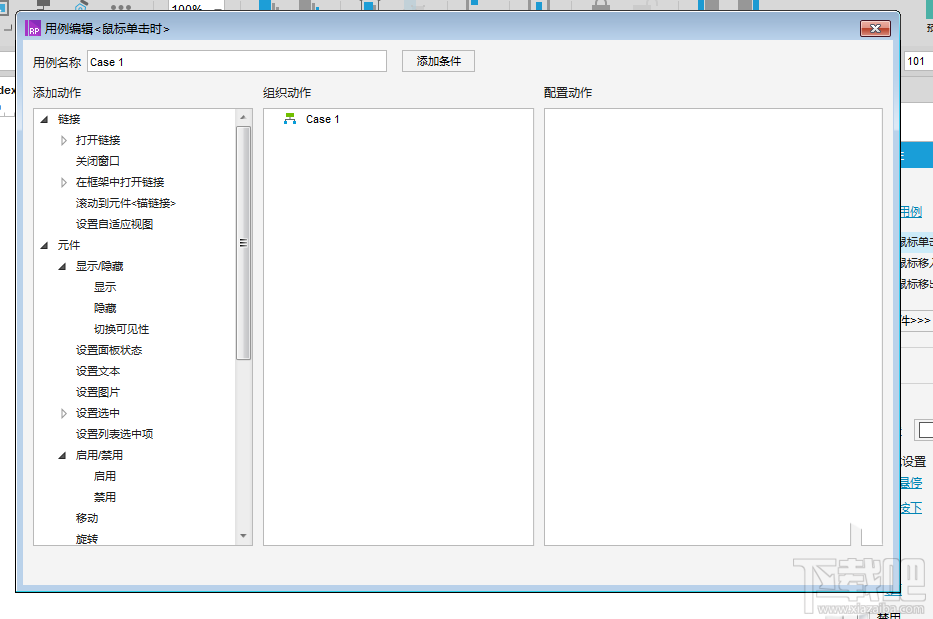Select 设置面板状态 action

[x=109, y=350]
